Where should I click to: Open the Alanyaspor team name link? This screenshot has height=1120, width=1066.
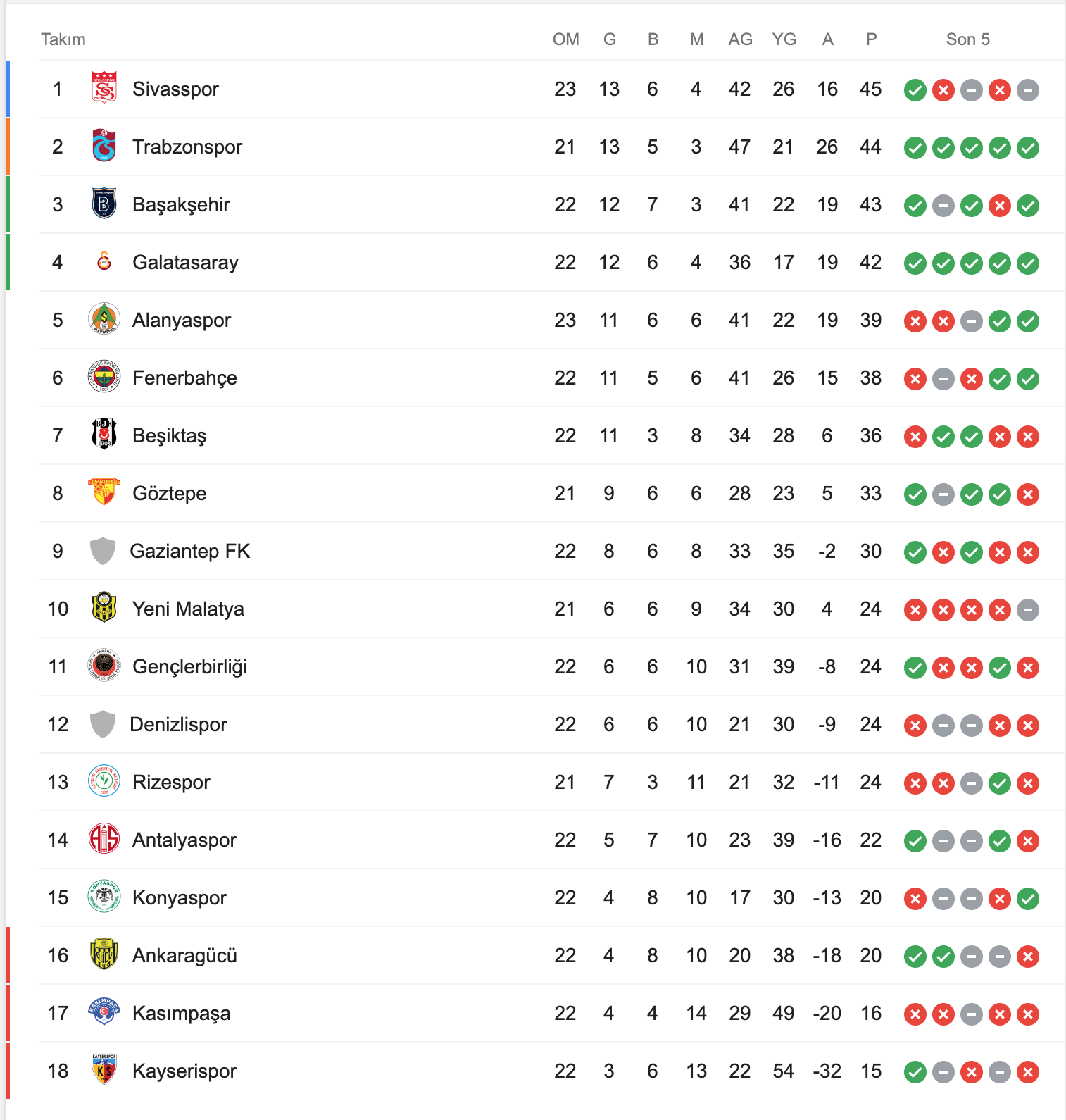tap(182, 320)
